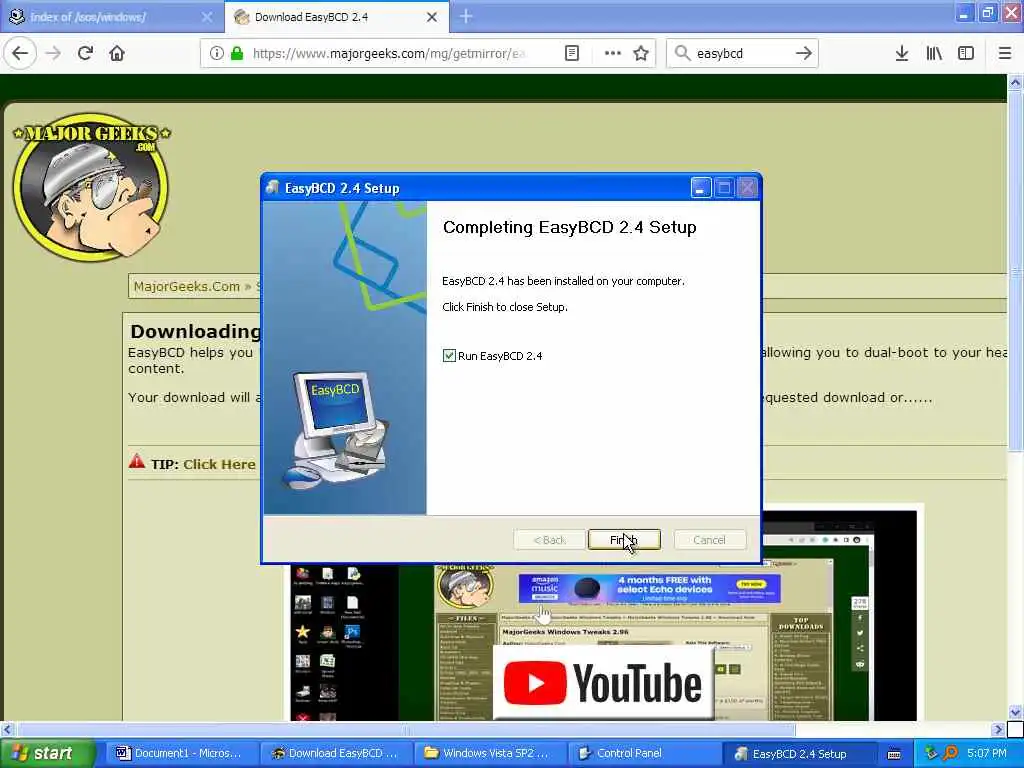This screenshot has height=768, width=1024.
Task: Click the search magnifier icon
Action: tap(682, 54)
